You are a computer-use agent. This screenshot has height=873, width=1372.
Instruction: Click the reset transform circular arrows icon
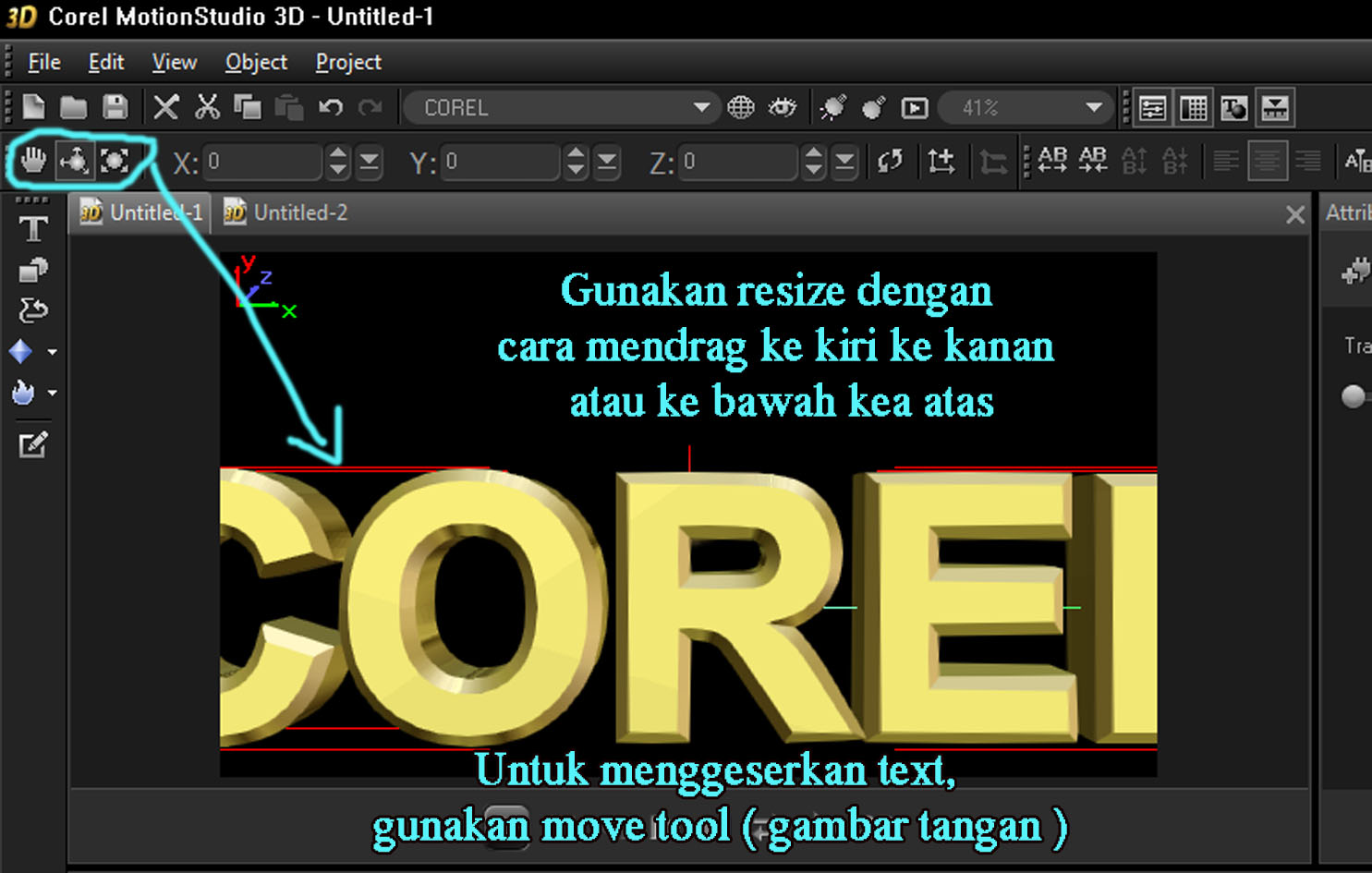891,162
